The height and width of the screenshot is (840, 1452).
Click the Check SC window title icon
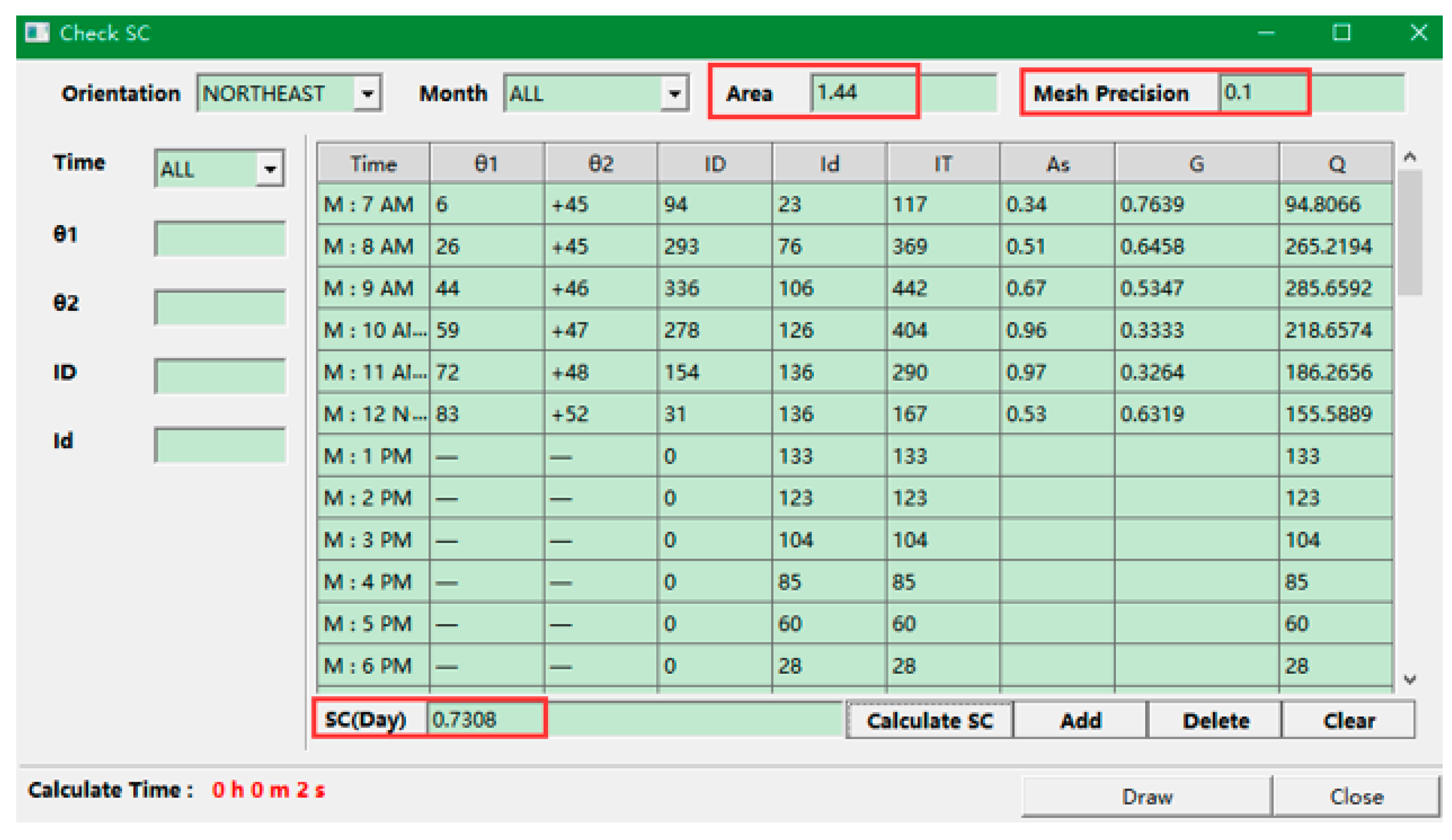point(37,32)
